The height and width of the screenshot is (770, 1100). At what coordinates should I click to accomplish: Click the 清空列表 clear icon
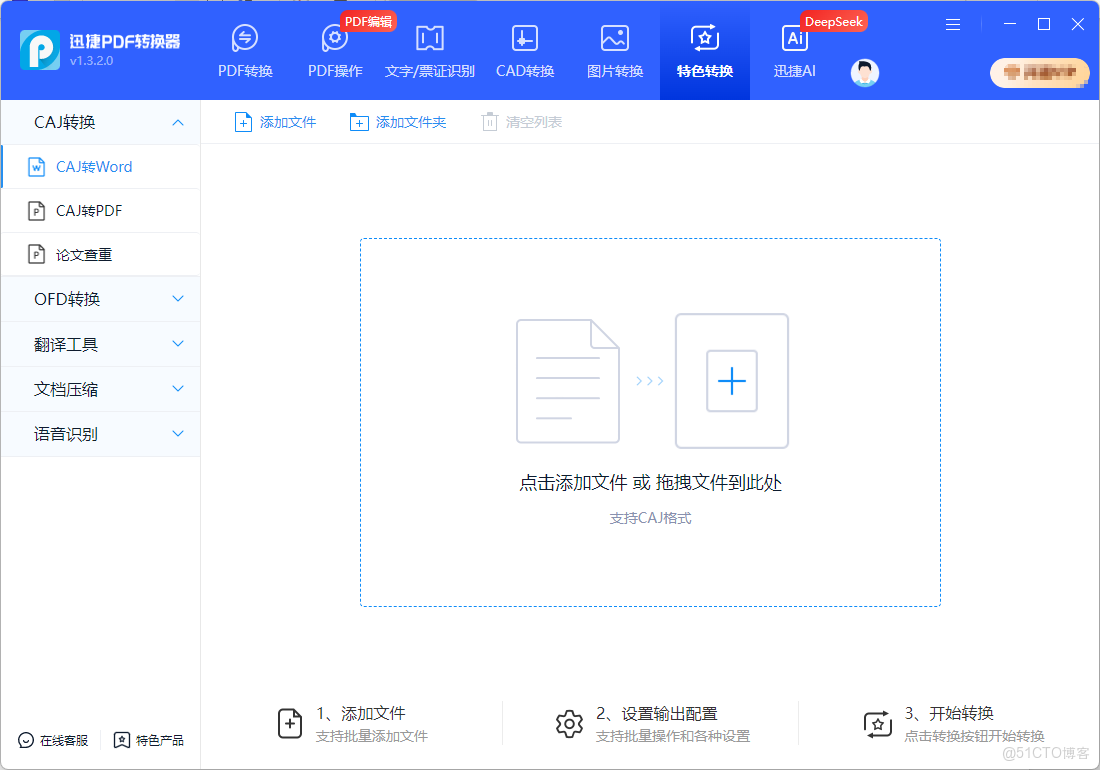pos(489,121)
